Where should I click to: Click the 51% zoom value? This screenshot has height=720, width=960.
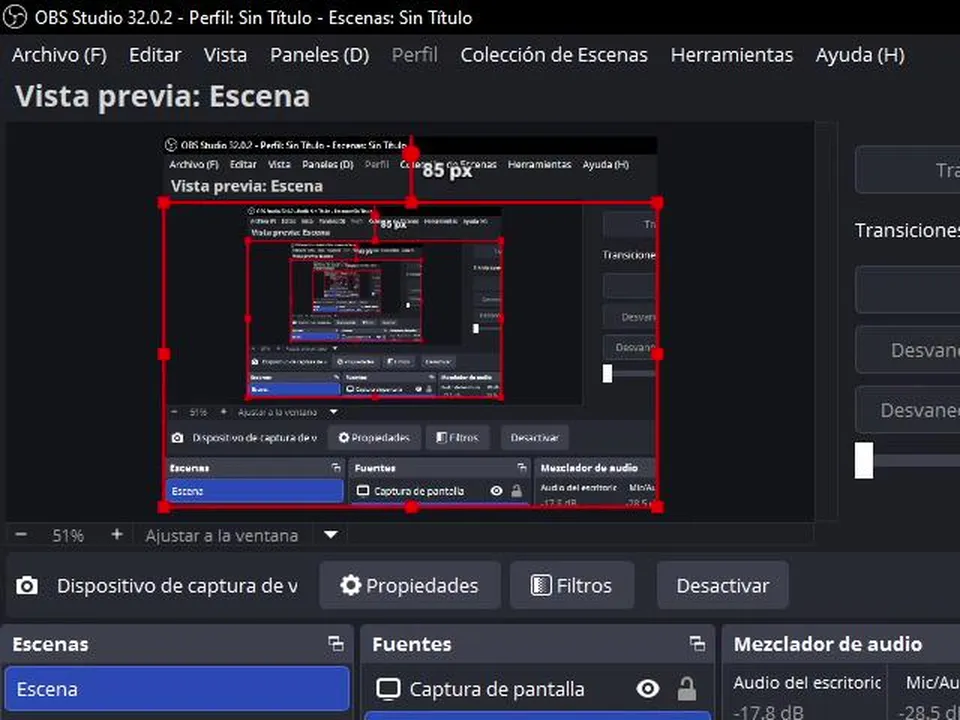[x=67, y=536]
